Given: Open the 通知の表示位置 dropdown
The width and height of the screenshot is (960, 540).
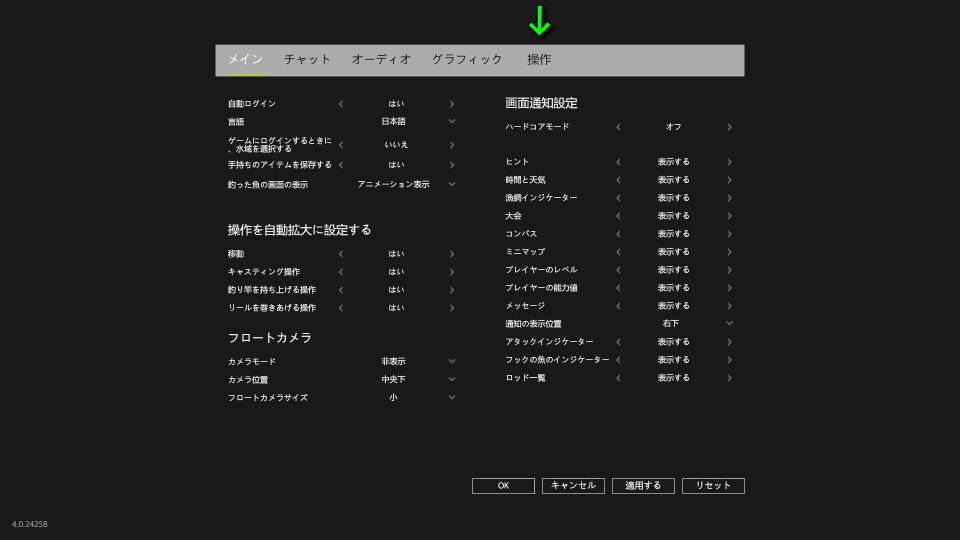Looking at the screenshot, I should click(x=729, y=324).
